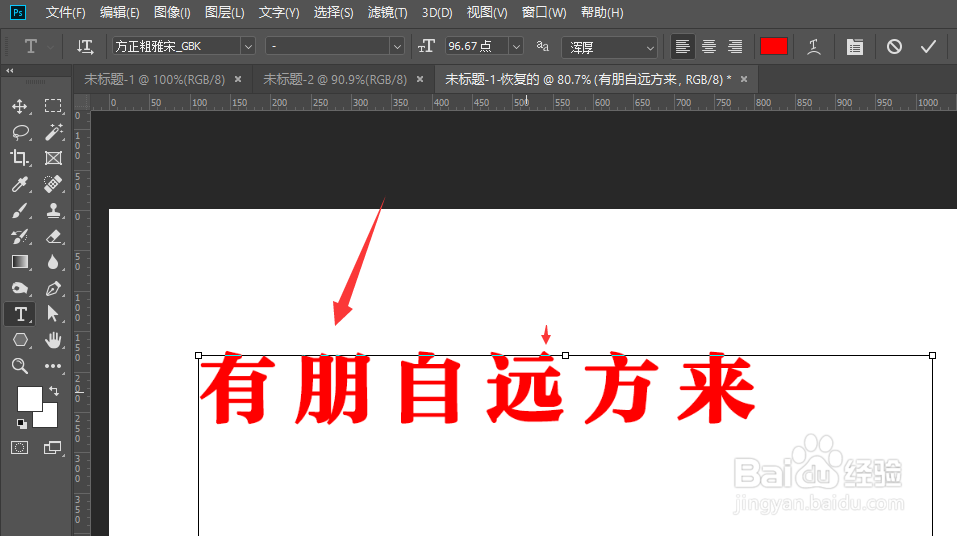The image size is (957, 536).
Task: Select the Path Selection tool
Action: (53, 314)
